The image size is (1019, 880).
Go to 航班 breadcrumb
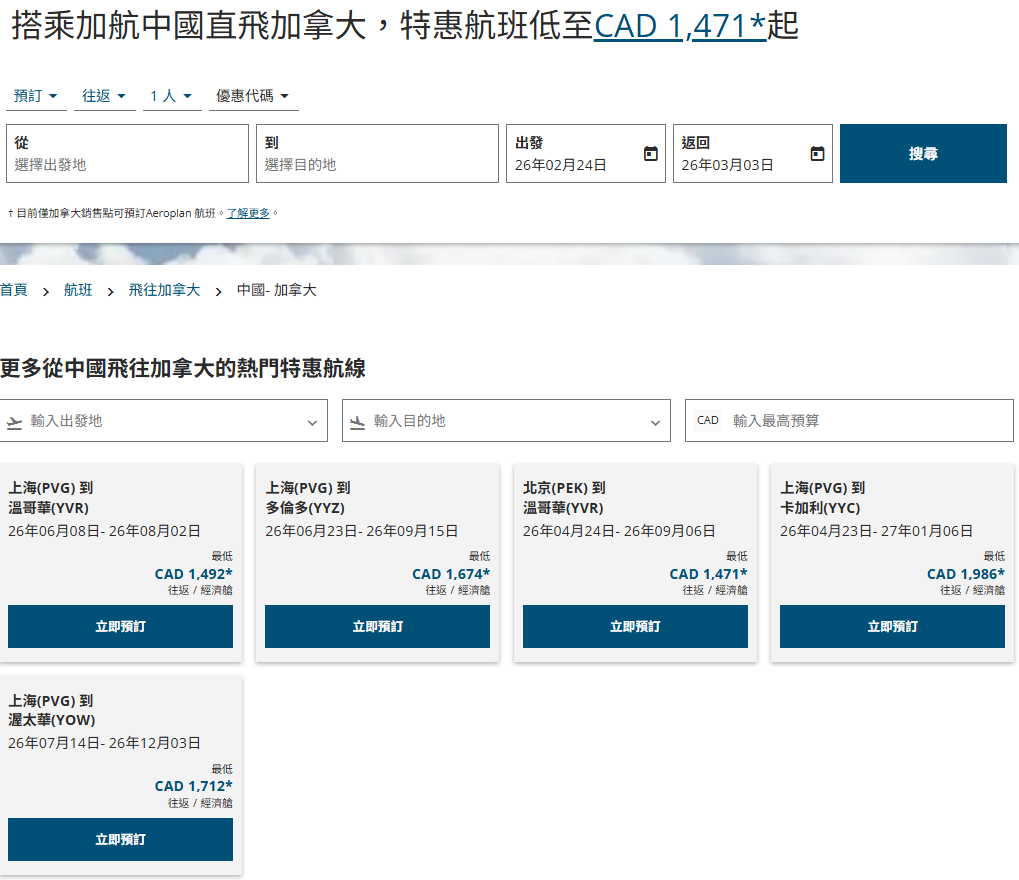tap(78, 290)
